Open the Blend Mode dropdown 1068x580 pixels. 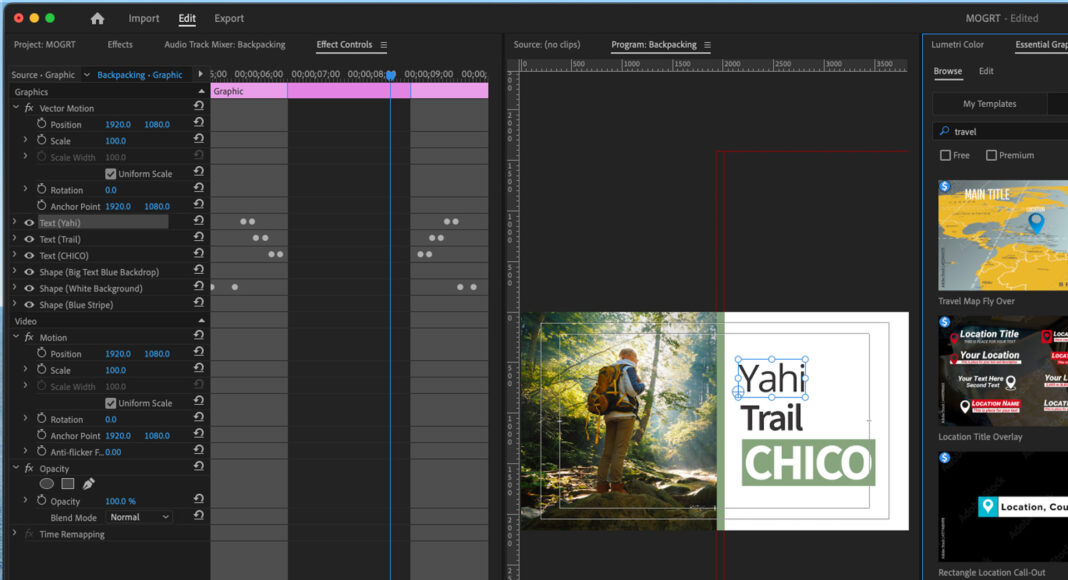point(138,517)
